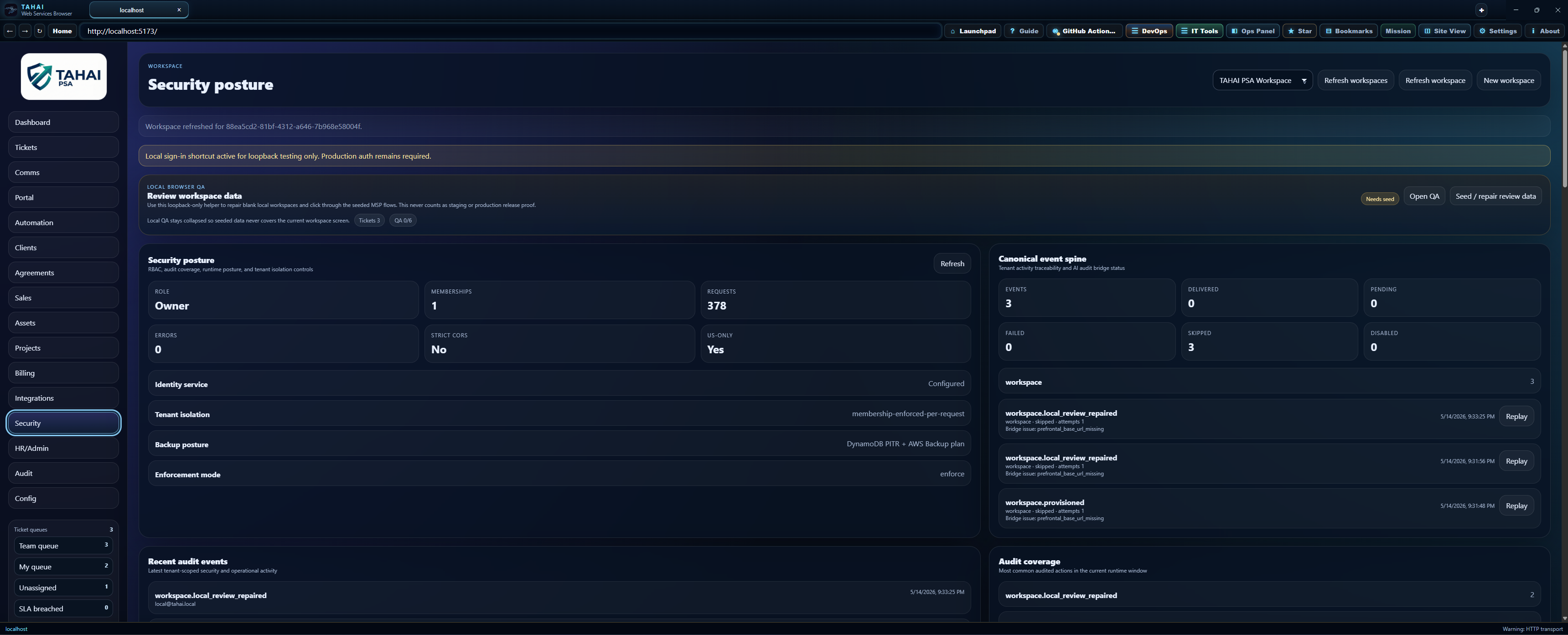
Task: Click Refresh workspaces
Action: click(x=1356, y=80)
